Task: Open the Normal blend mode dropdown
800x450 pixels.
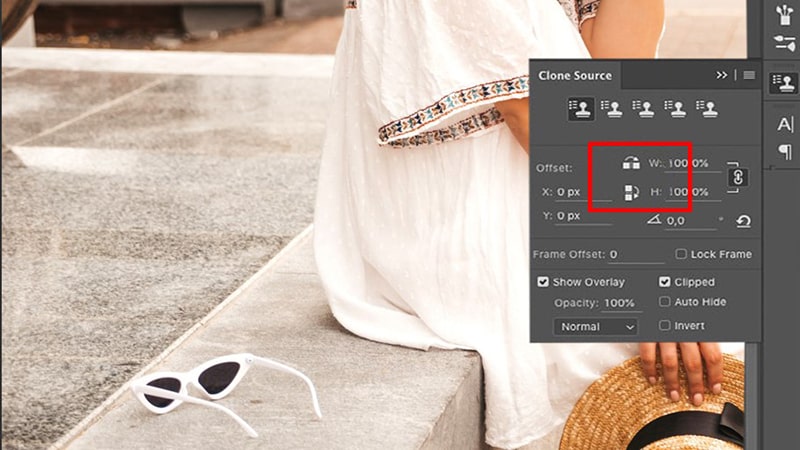Action: click(596, 327)
